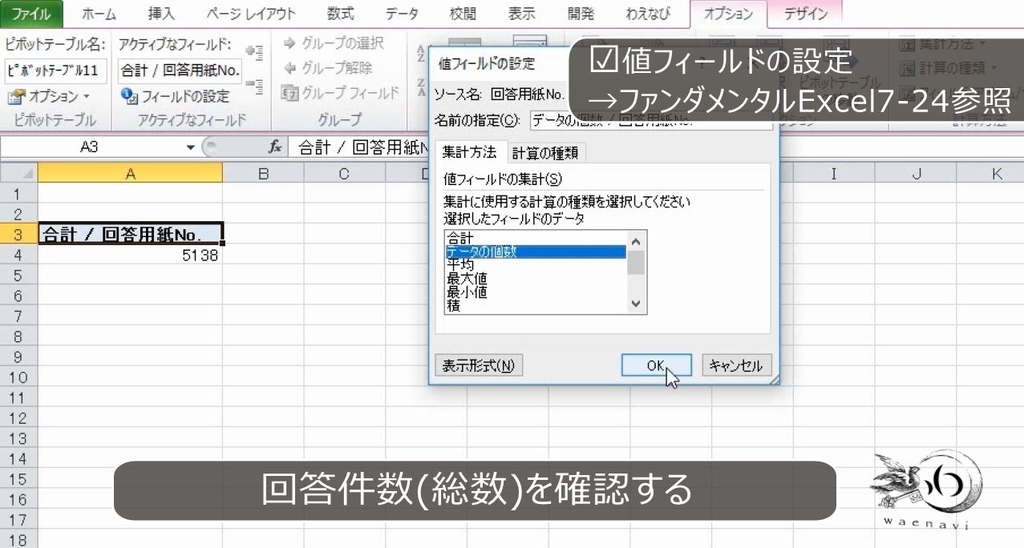Open the ページレイアウト ribbon tab
Screen dimensions: 1024x548
pyautogui.click(x=251, y=14)
